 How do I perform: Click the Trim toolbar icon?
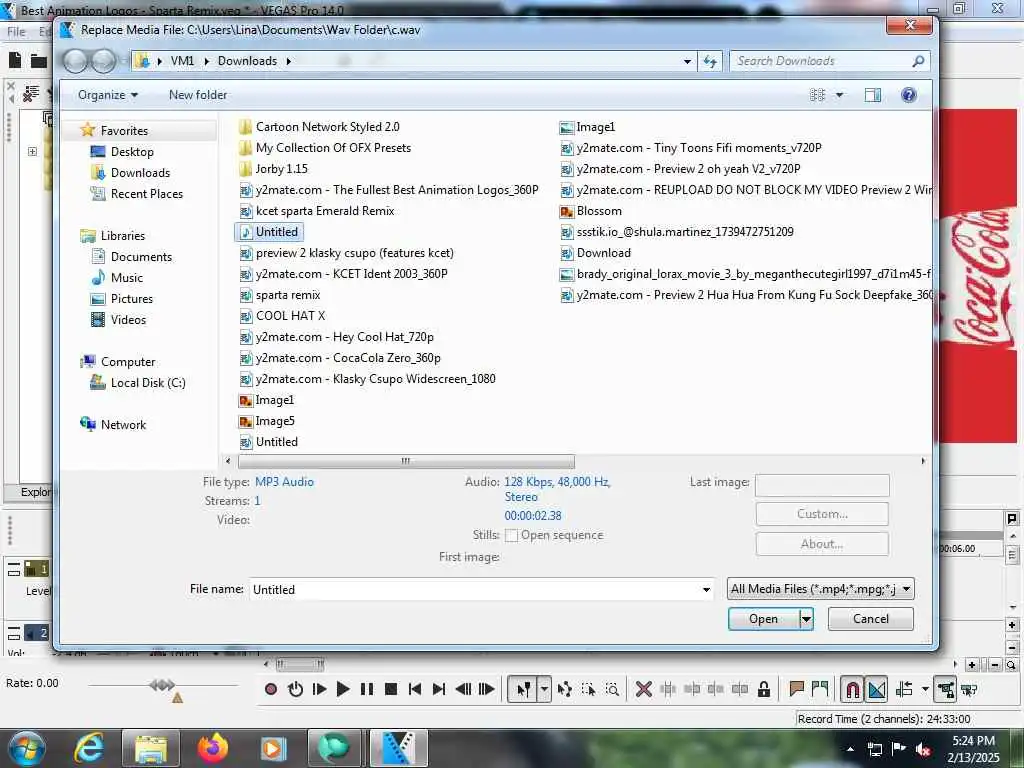point(667,689)
